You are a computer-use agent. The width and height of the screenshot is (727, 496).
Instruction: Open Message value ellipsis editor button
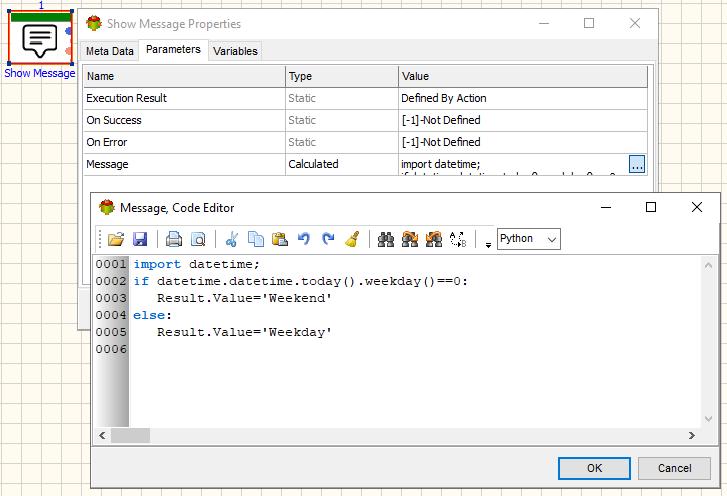637,164
